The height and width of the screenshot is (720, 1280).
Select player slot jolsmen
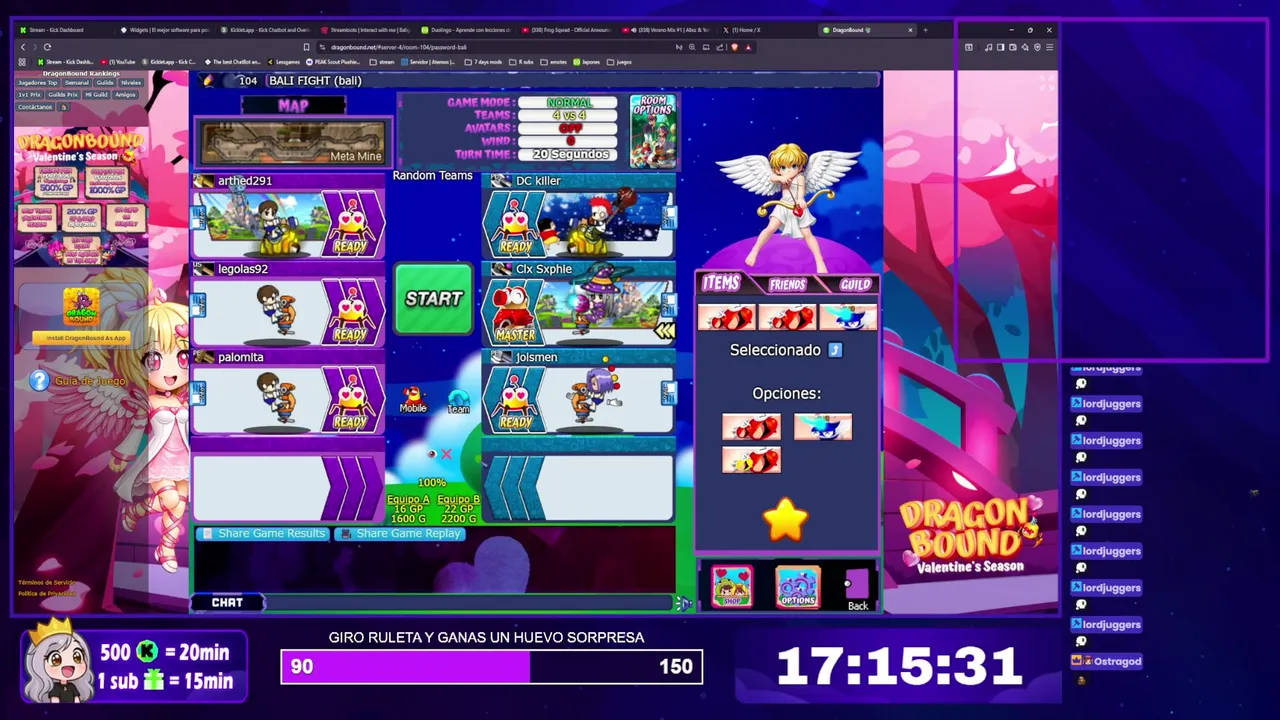[x=579, y=392]
